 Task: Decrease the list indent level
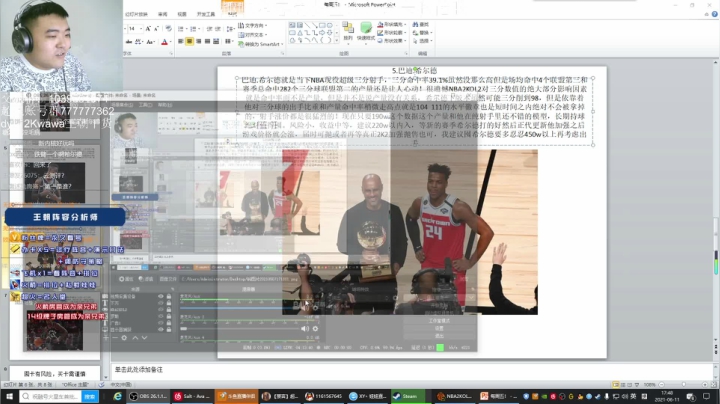pyautogui.click(x=209, y=28)
